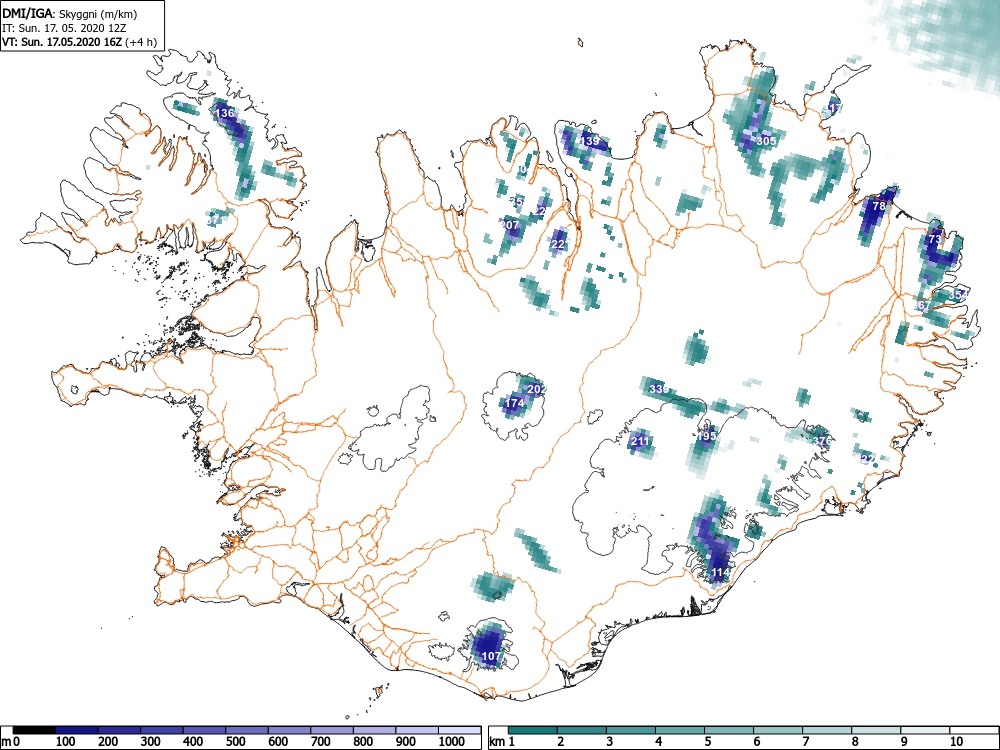Image resolution: width=1000 pixels, height=750 pixels.
Task: Select the 4–5 km teal legend segment
Action: (x=680, y=730)
